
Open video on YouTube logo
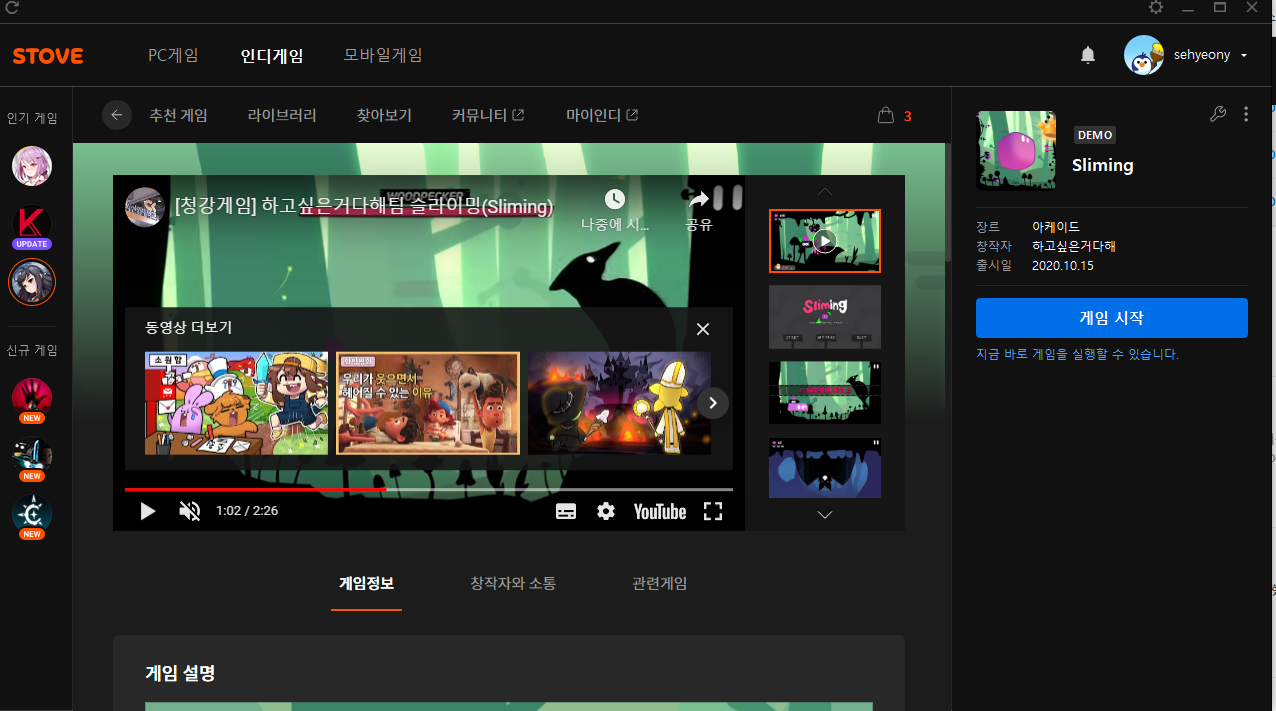click(x=660, y=511)
